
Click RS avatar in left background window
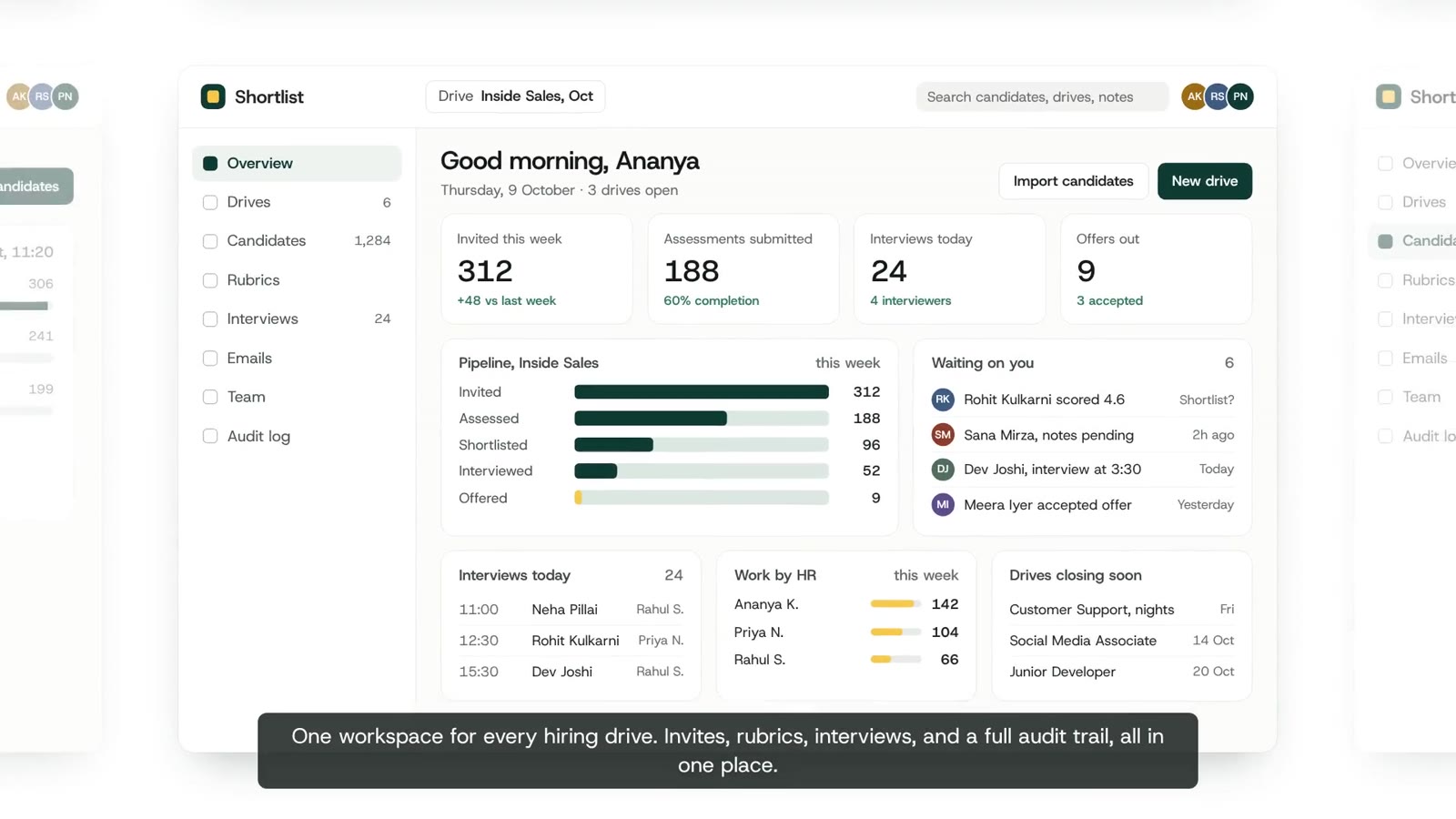coord(42,96)
